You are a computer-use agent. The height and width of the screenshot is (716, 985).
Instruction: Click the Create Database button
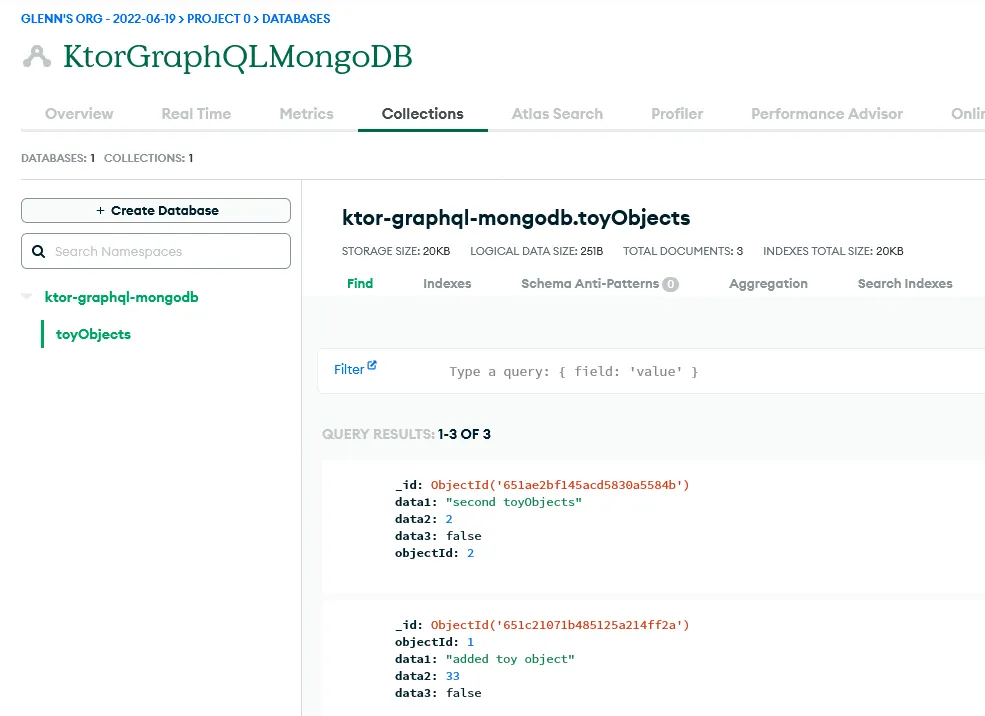pyautogui.click(x=155, y=210)
